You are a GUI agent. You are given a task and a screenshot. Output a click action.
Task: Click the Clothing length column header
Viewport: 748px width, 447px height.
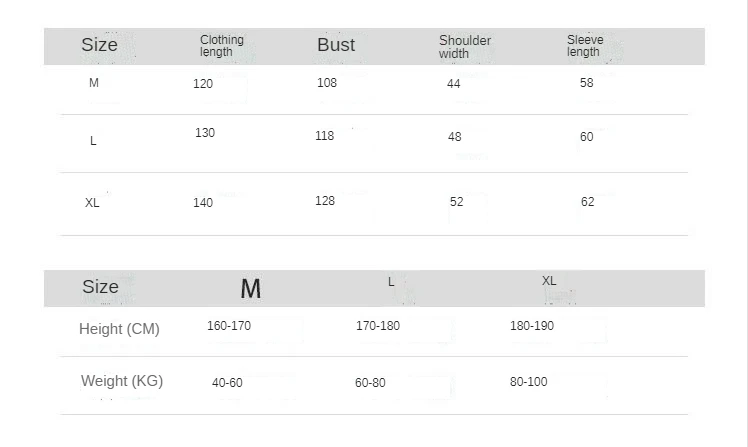221,46
